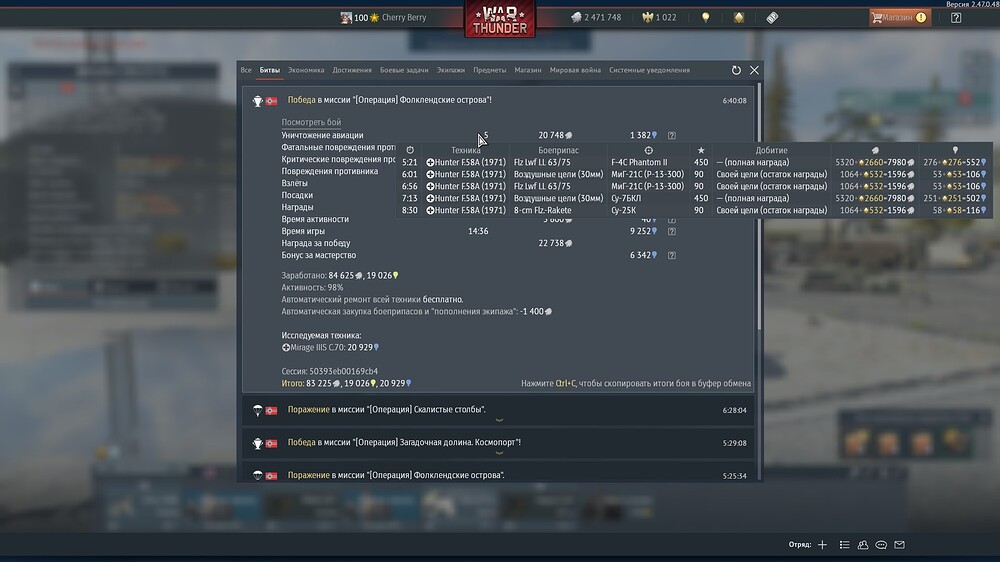Switch to Боевые задачи tab

pos(404,70)
